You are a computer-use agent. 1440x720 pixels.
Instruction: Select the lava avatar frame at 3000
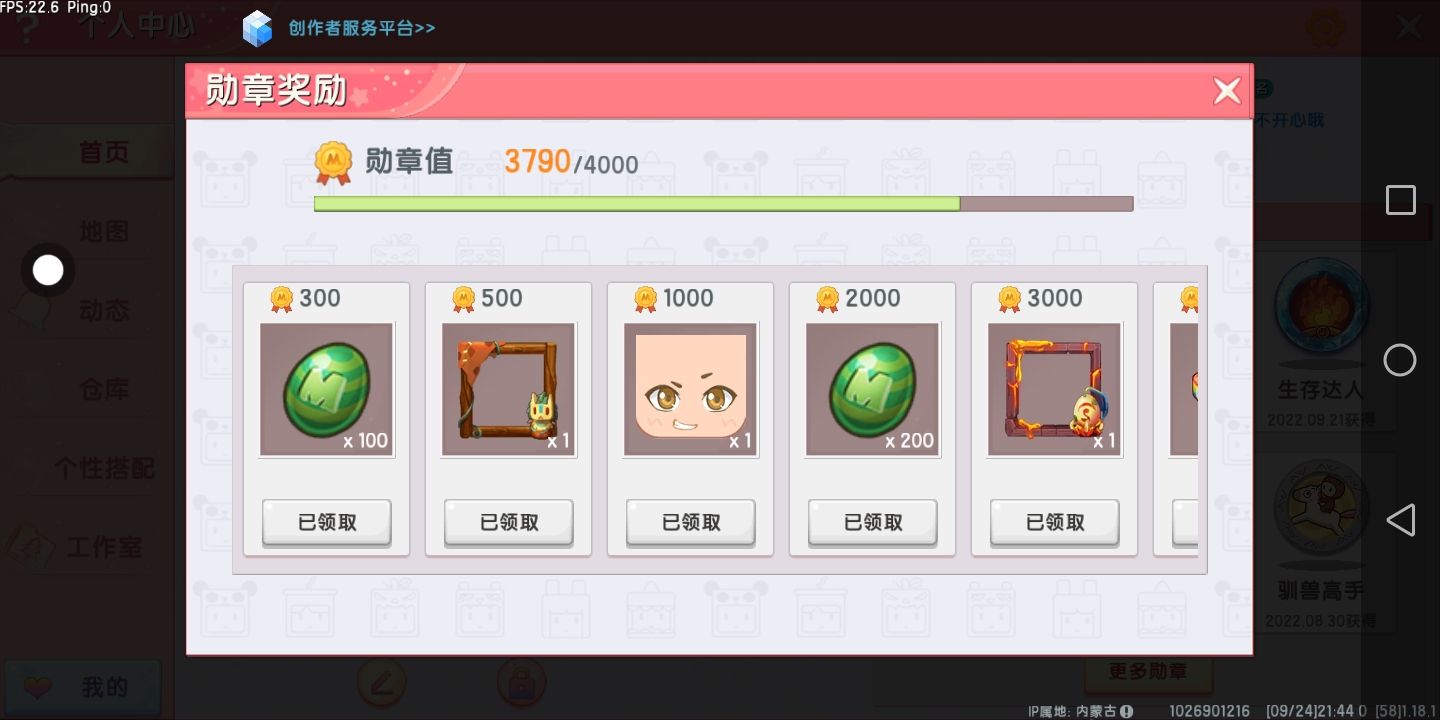point(1055,389)
